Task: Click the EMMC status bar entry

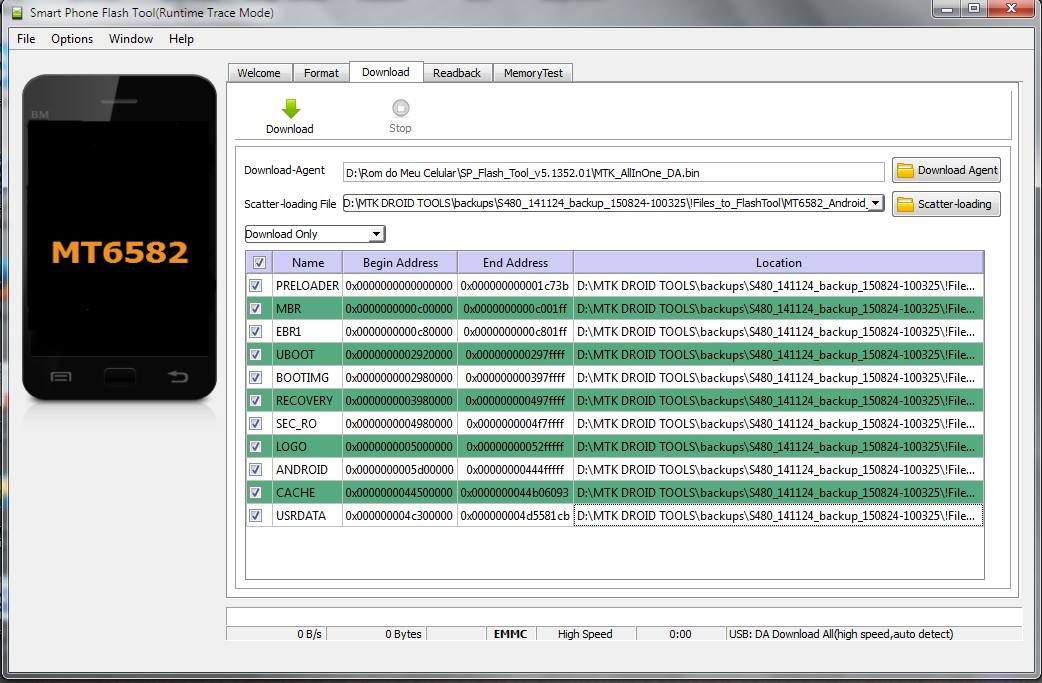Action: [510, 634]
